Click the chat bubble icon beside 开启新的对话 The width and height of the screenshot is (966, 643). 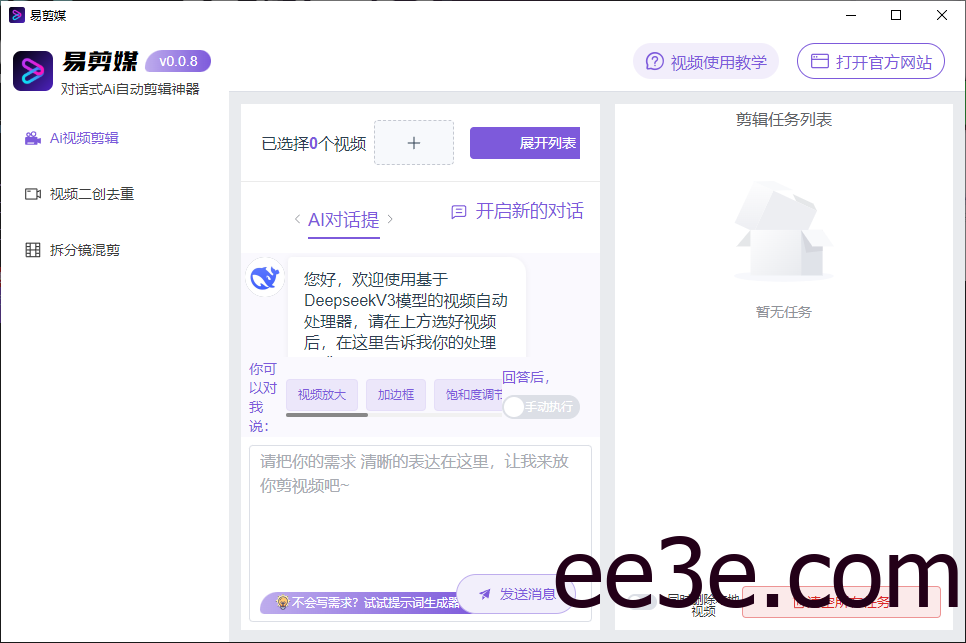coord(459,211)
